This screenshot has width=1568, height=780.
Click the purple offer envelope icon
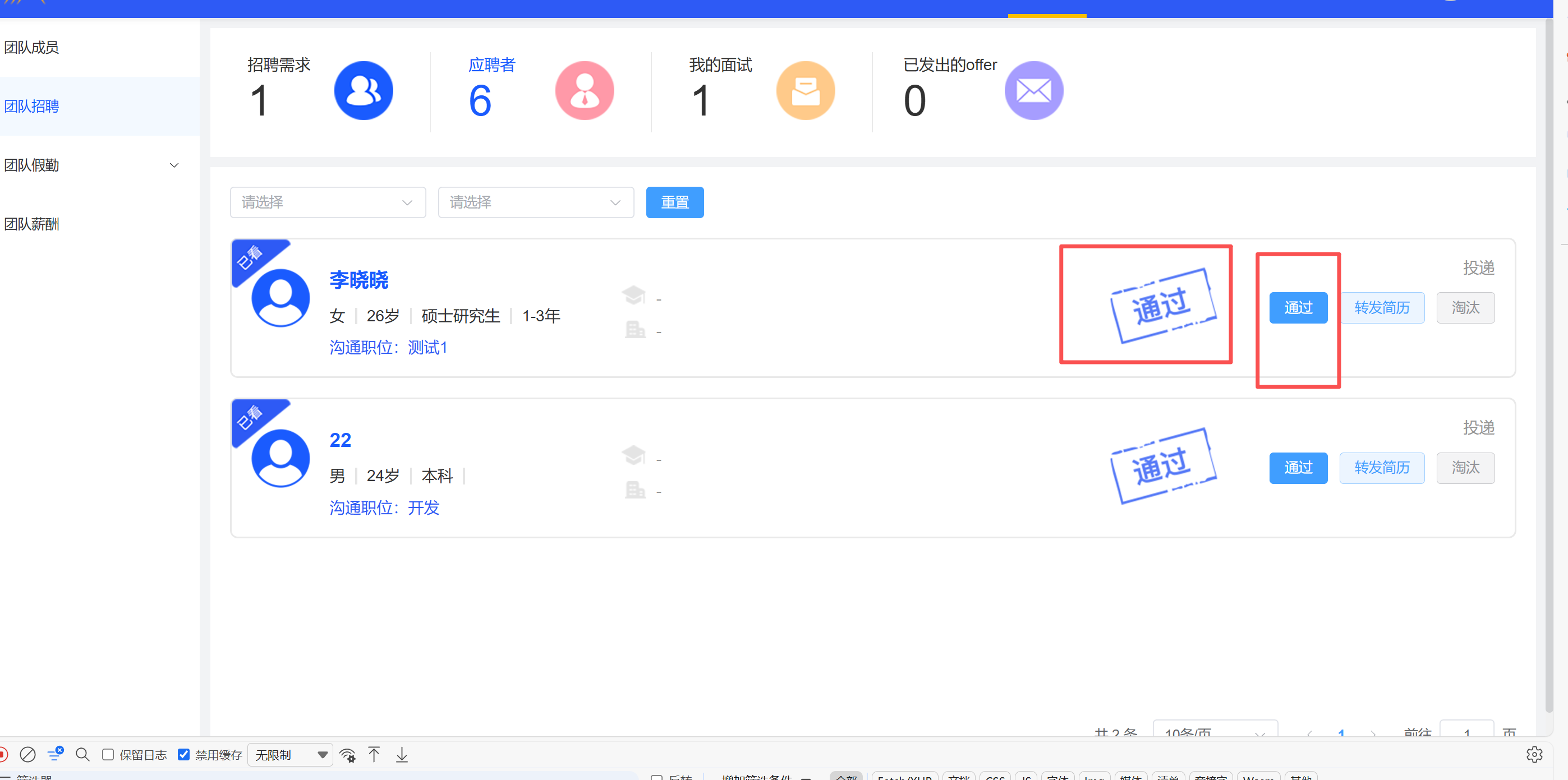(x=1033, y=91)
